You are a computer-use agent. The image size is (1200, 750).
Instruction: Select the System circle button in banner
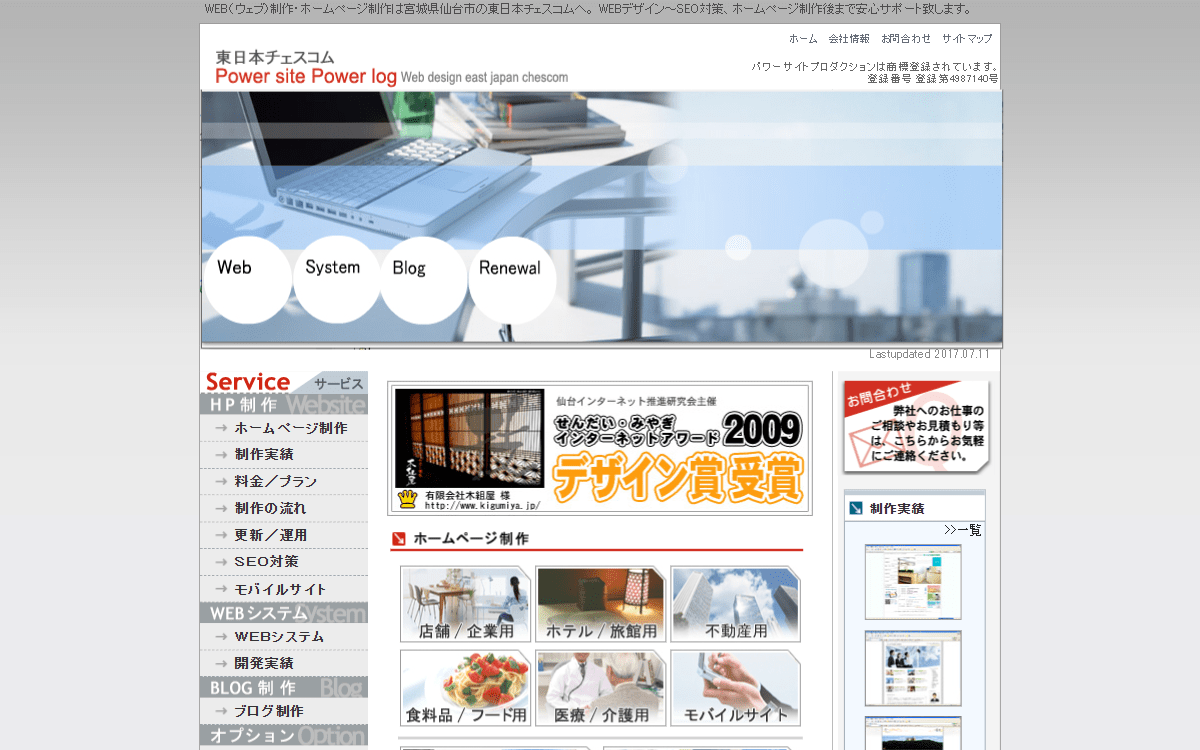coord(336,280)
